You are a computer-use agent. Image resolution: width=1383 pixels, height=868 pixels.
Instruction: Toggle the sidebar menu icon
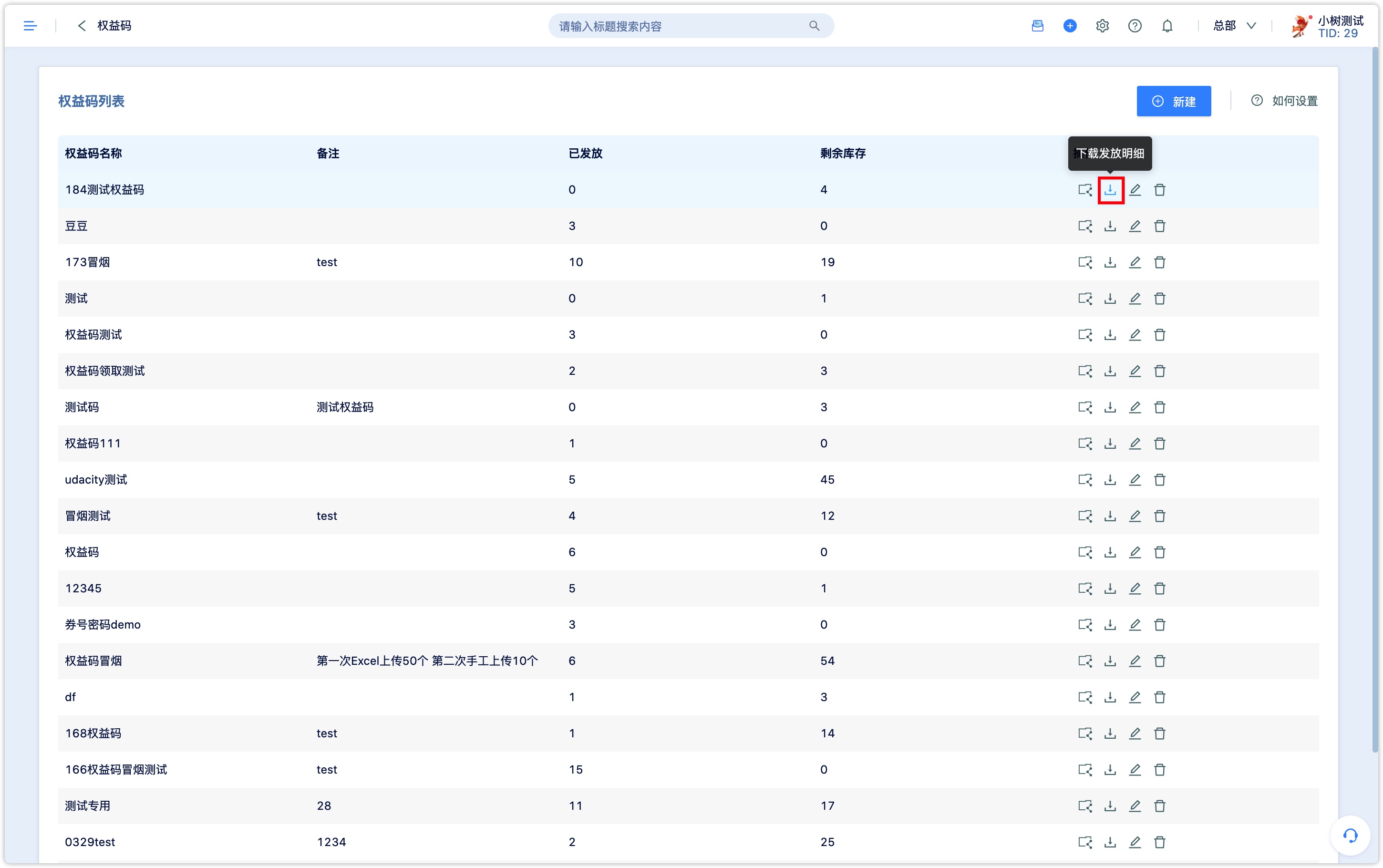(x=30, y=26)
